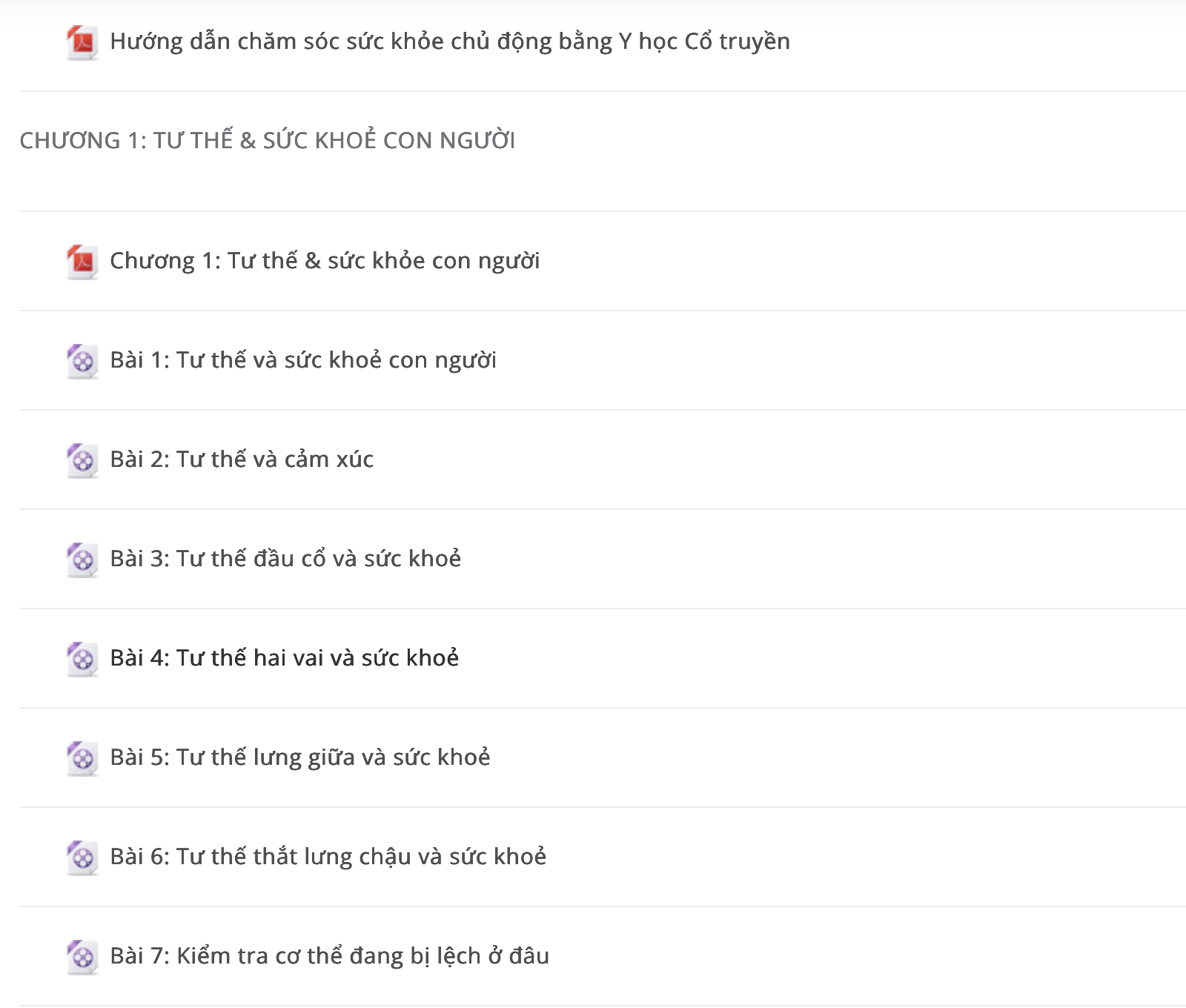Click video icon next to Bài 2

[82, 460]
